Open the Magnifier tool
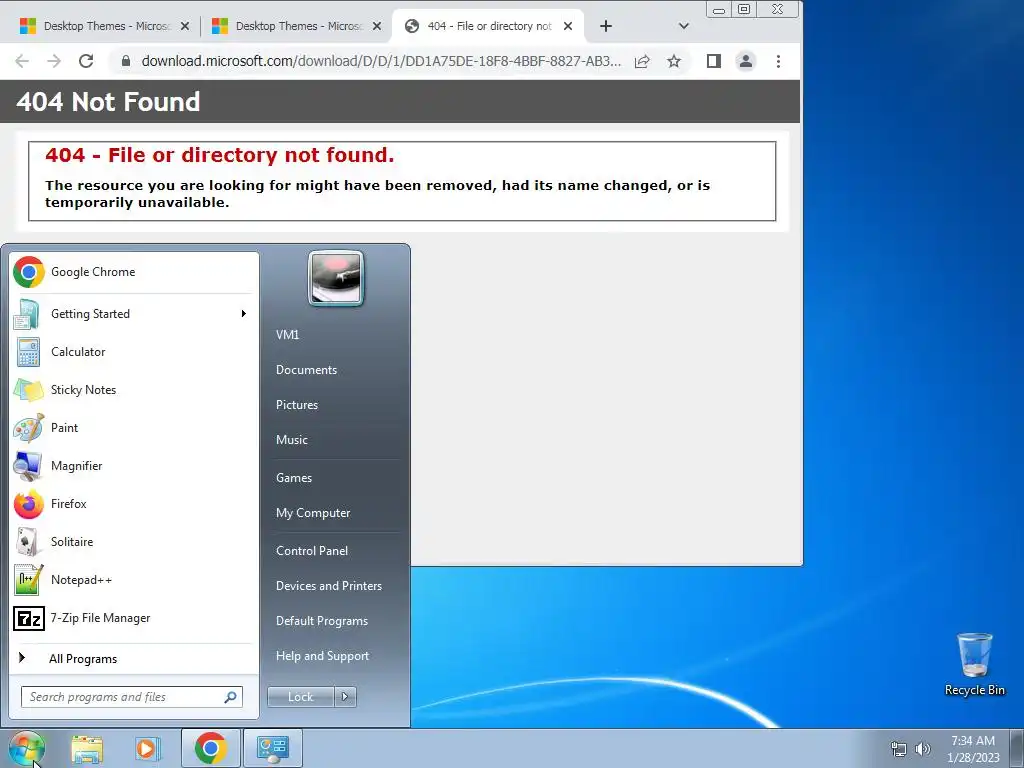Image resolution: width=1024 pixels, height=768 pixels. 134,466
